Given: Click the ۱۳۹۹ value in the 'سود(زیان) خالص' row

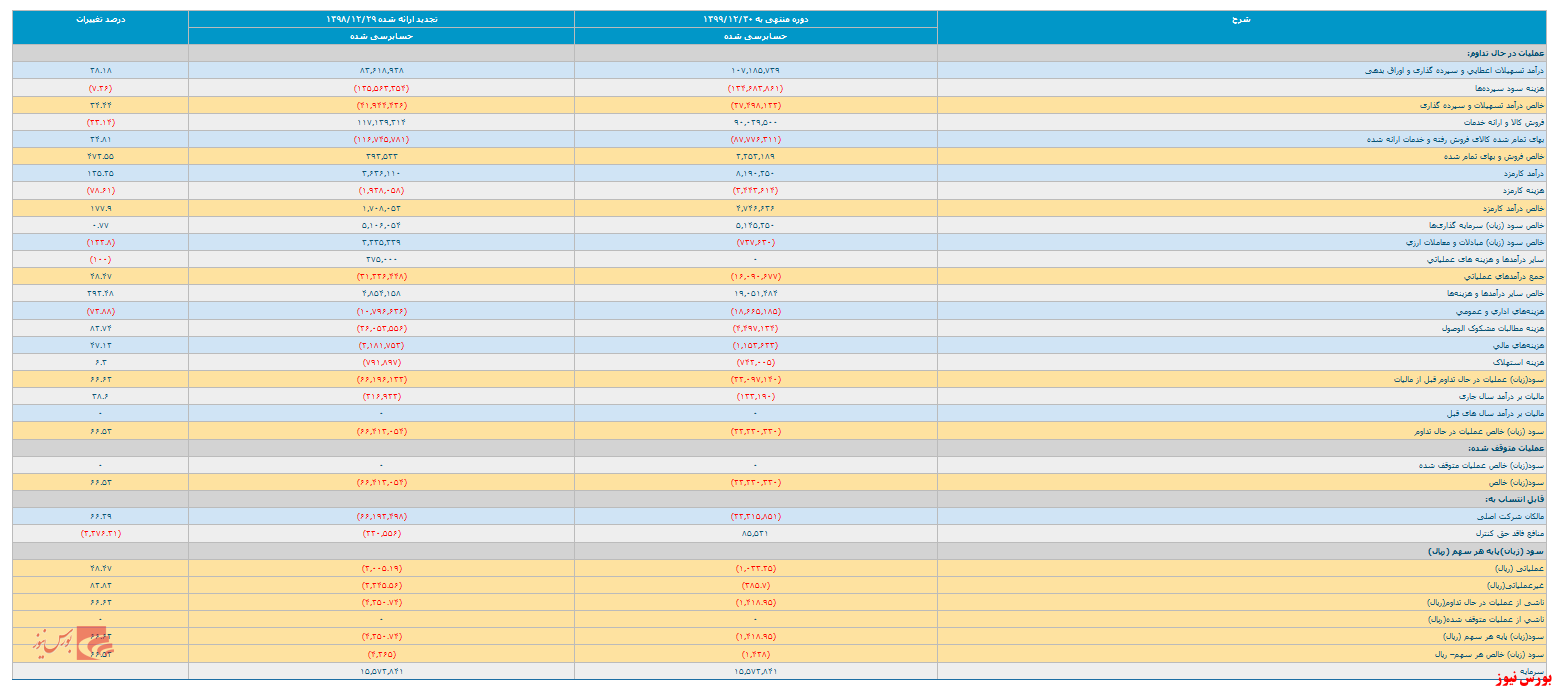Looking at the screenshot, I should point(756,482).
